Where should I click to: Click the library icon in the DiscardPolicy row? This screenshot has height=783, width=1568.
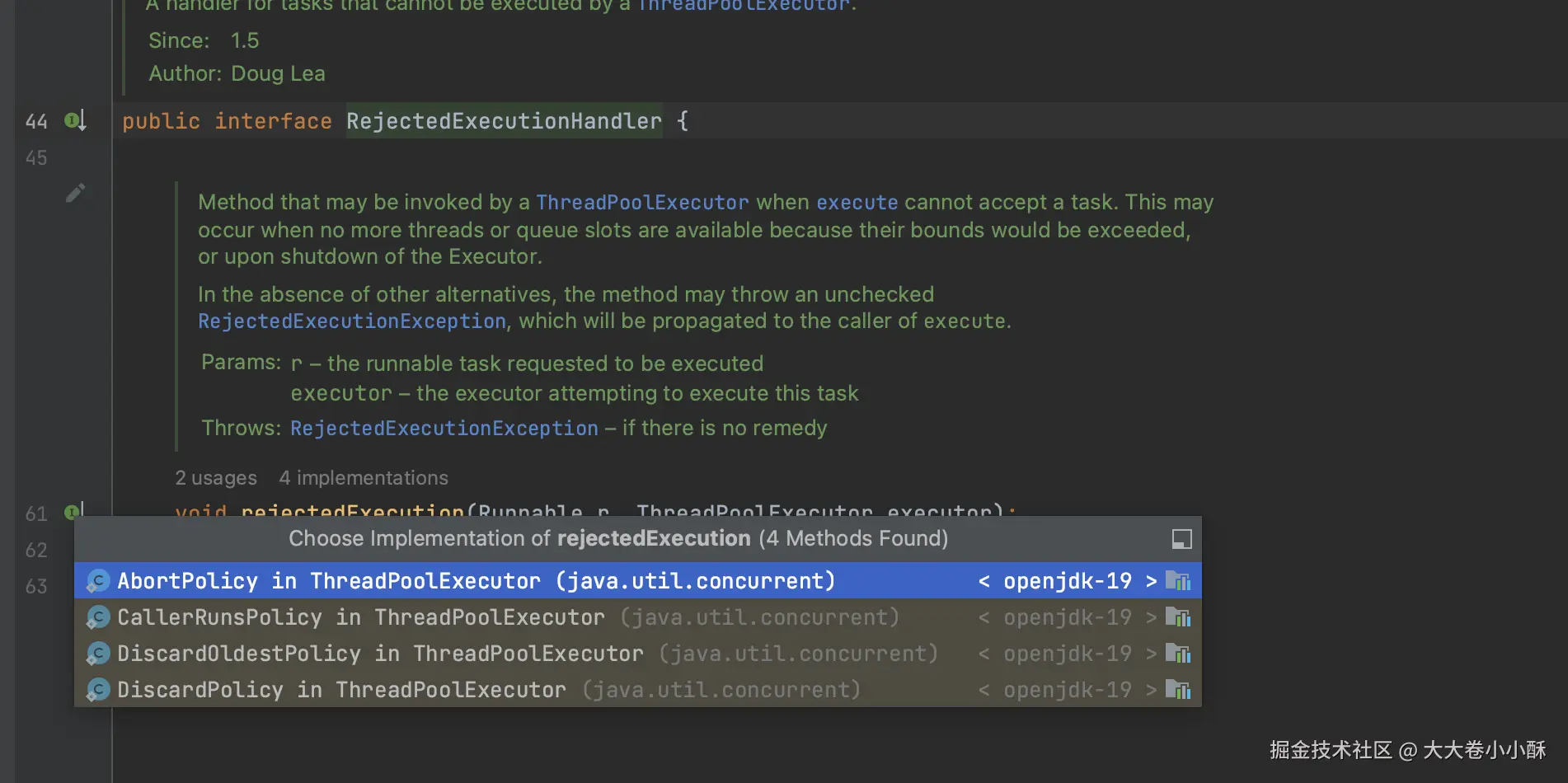pos(1178,690)
